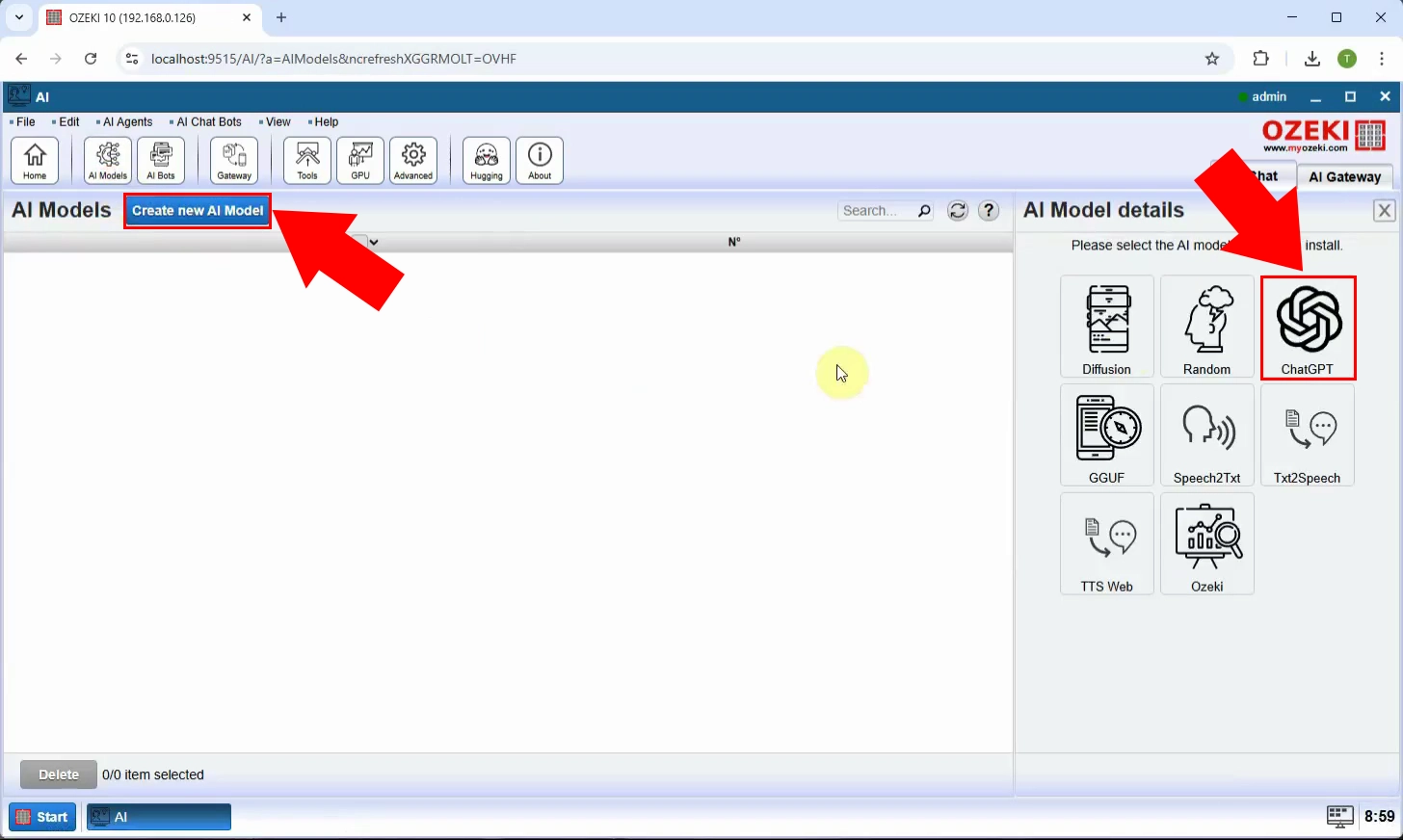View site information icon in address bar

point(132,59)
